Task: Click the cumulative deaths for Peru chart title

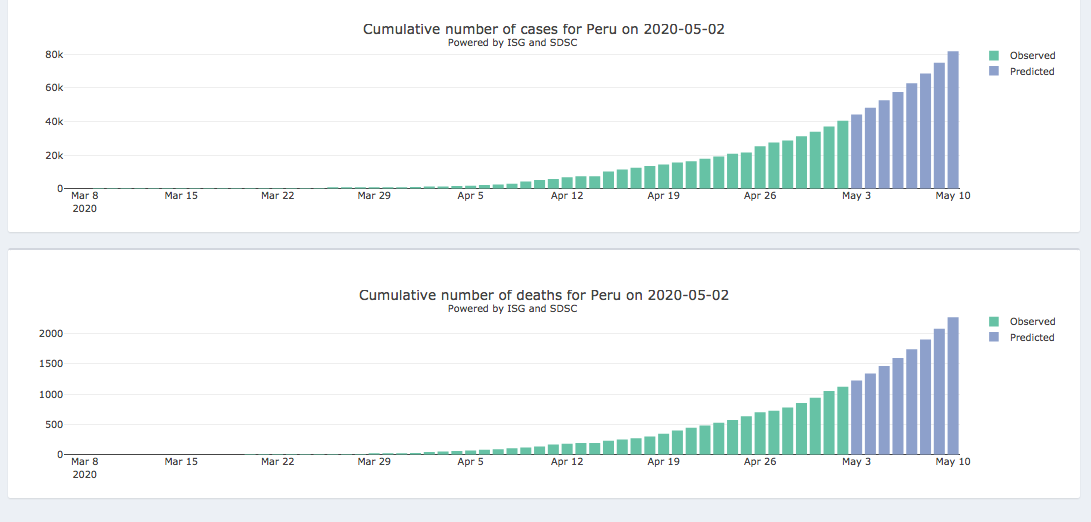Action: click(x=543, y=295)
